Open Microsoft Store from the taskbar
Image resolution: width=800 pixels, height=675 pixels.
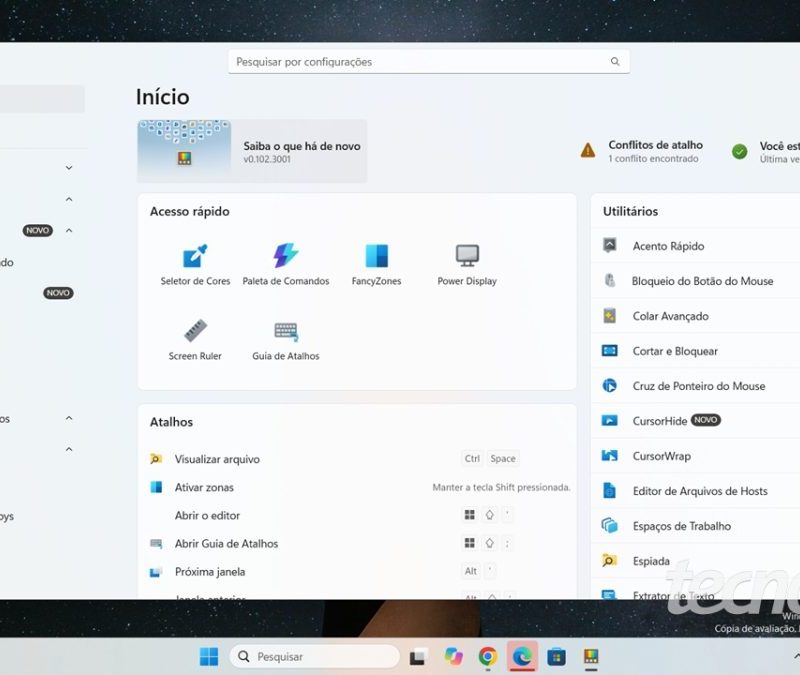pos(556,657)
